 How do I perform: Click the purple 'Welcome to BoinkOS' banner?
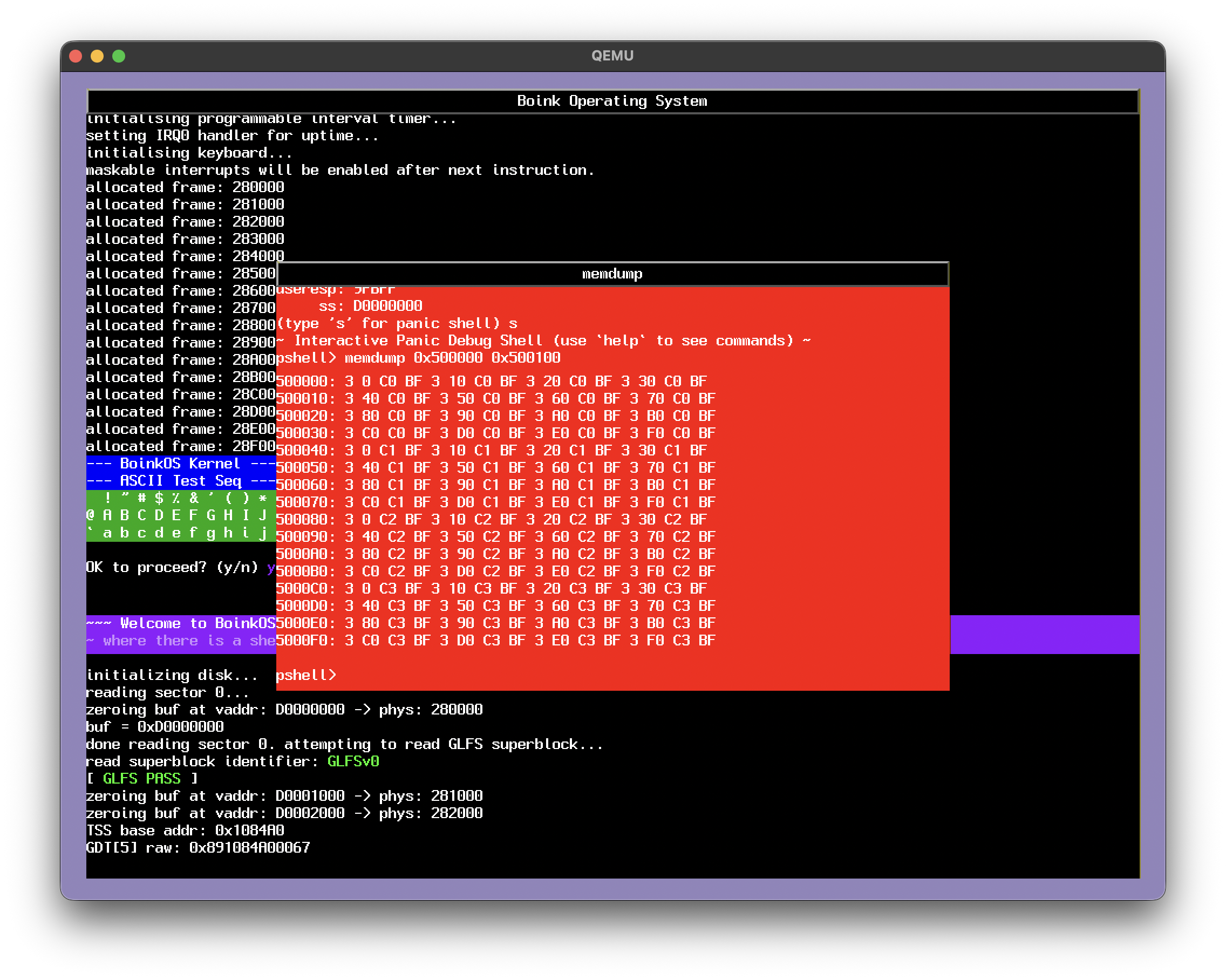pyautogui.click(x=181, y=623)
